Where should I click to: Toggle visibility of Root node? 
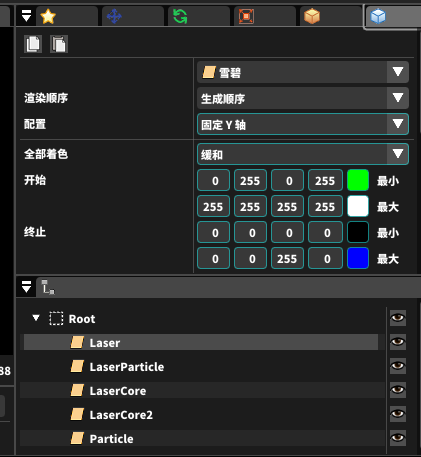(398, 318)
